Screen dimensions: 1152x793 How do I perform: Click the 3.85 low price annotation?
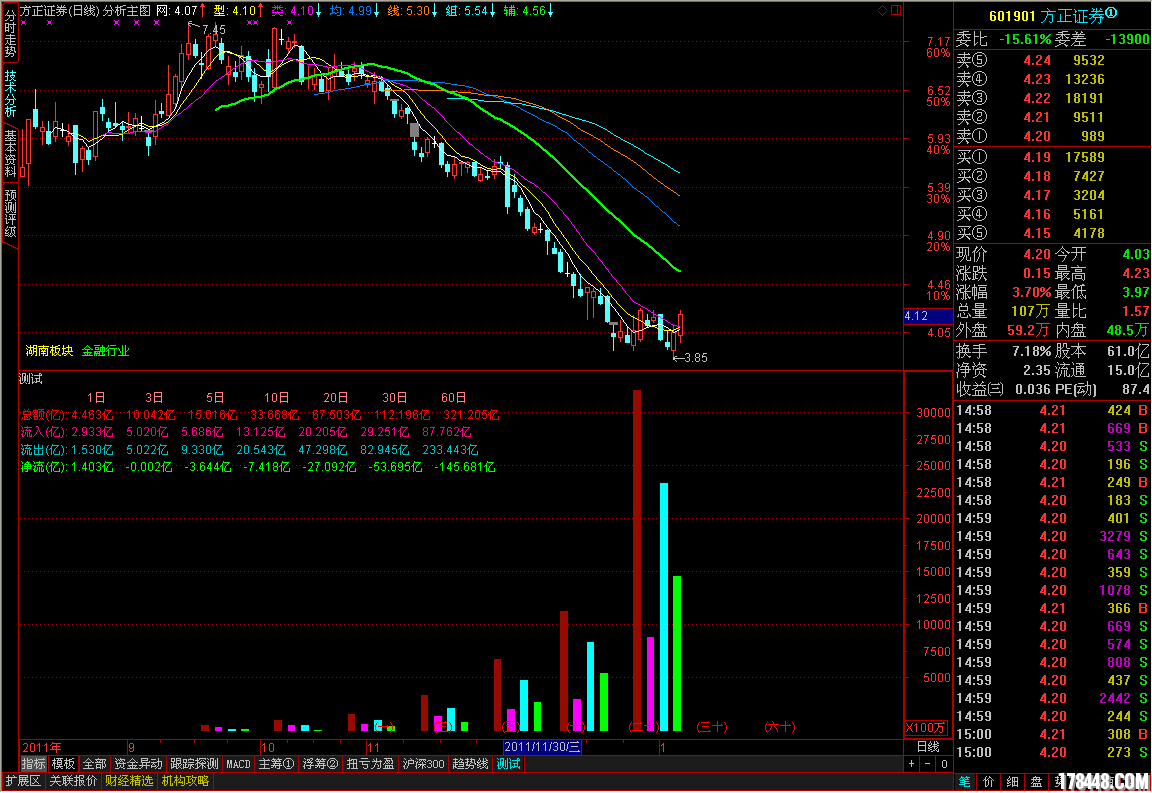[x=696, y=358]
